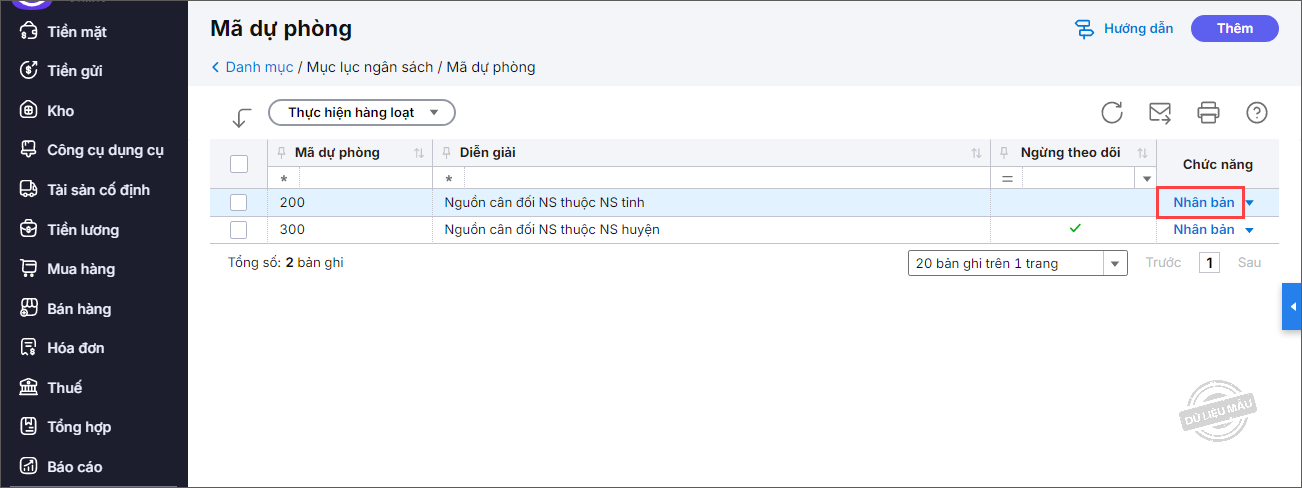Open the help question mark icon
The height and width of the screenshot is (488, 1302).
click(x=1257, y=112)
